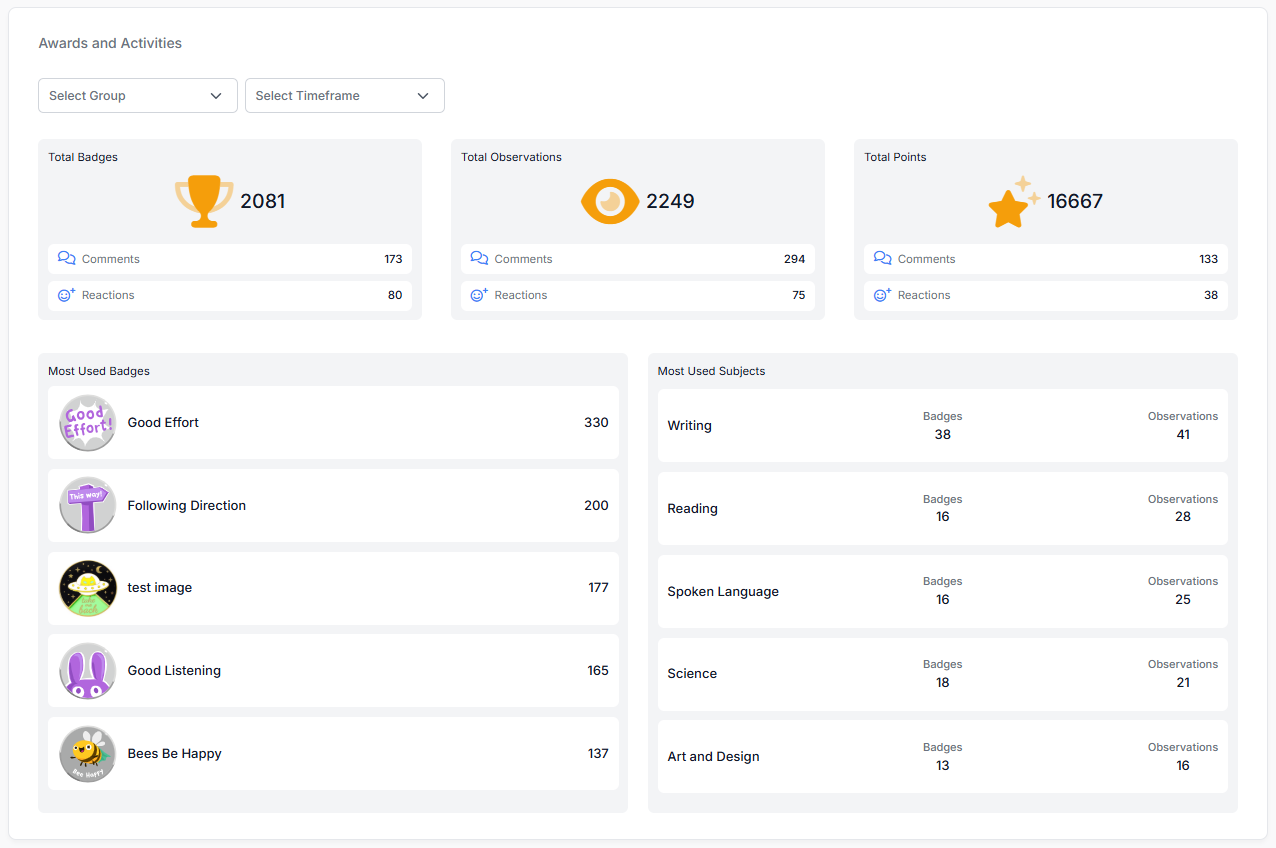Screen dimensions: 1276x848
Task: Click the eye icon in Total Observations
Action: click(610, 201)
